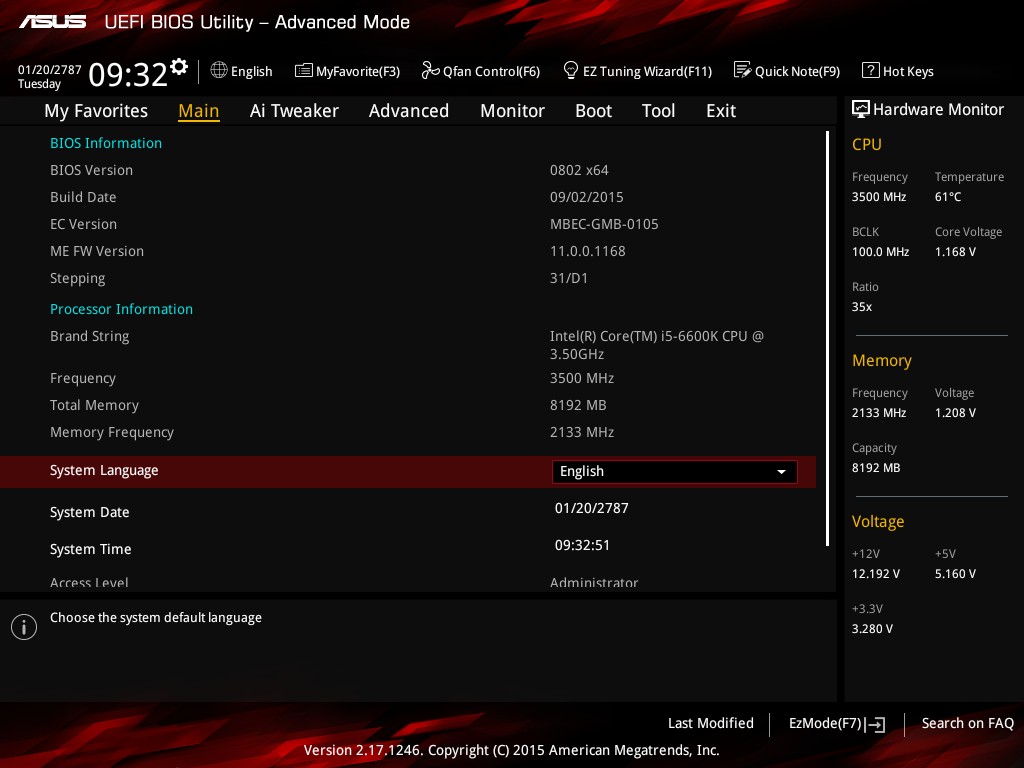Open the Advanced tab
This screenshot has height=768, width=1024.
point(409,111)
